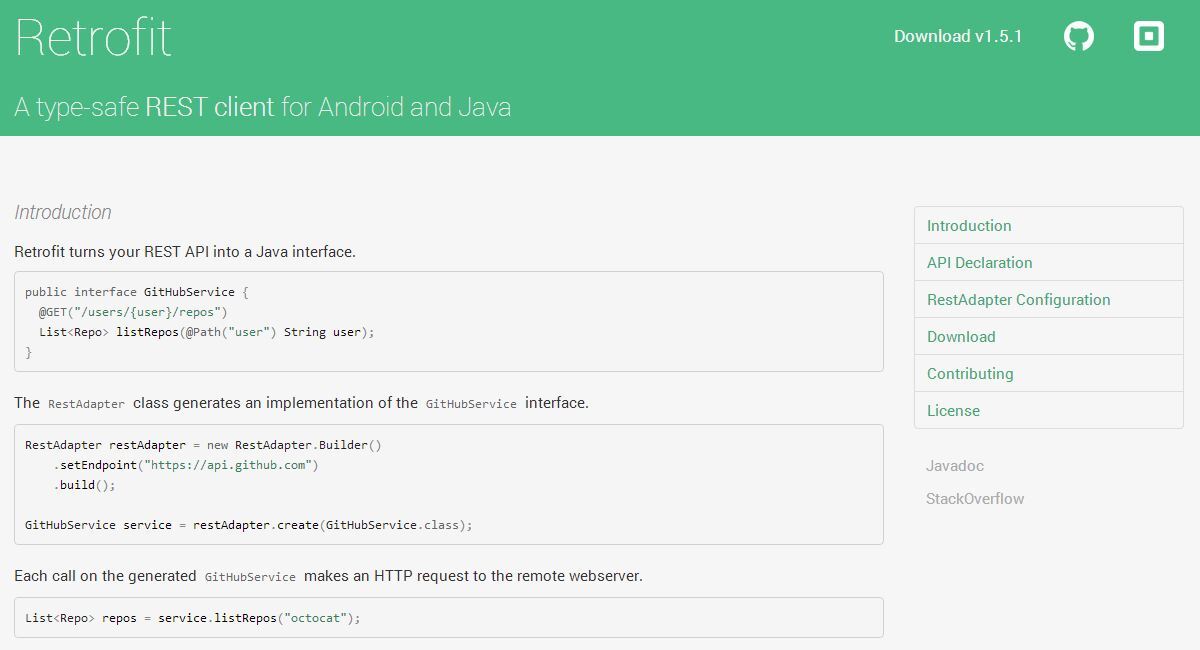Click the Retrofit title heading
This screenshot has width=1200, height=650.
coord(93,38)
